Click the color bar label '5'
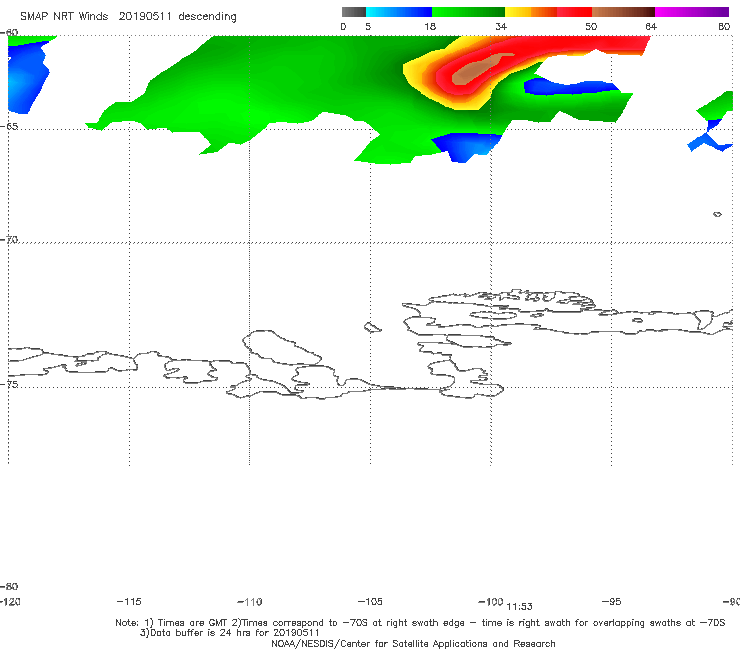740x650 pixels. tap(368, 26)
